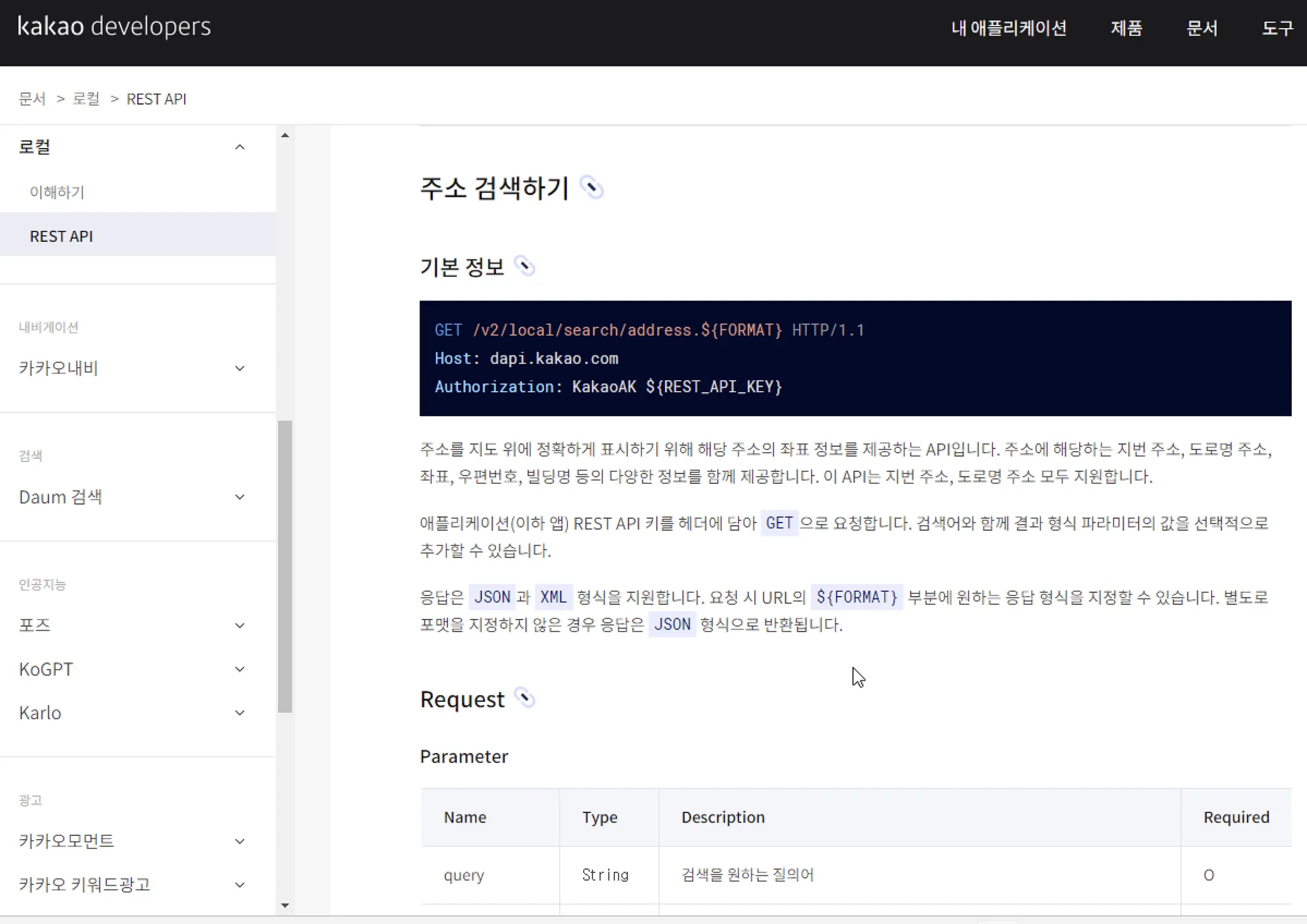This screenshot has width=1307, height=924.
Task: Open the 제품 top menu
Action: 1126,28
